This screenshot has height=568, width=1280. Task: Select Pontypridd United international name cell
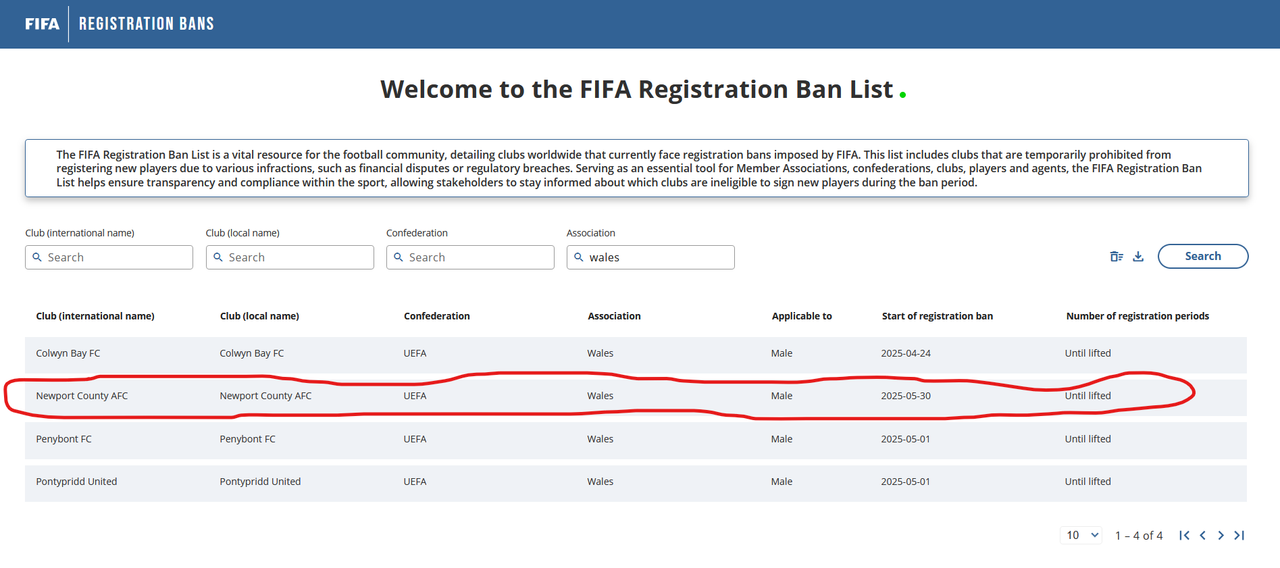click(x=76, y=482)
